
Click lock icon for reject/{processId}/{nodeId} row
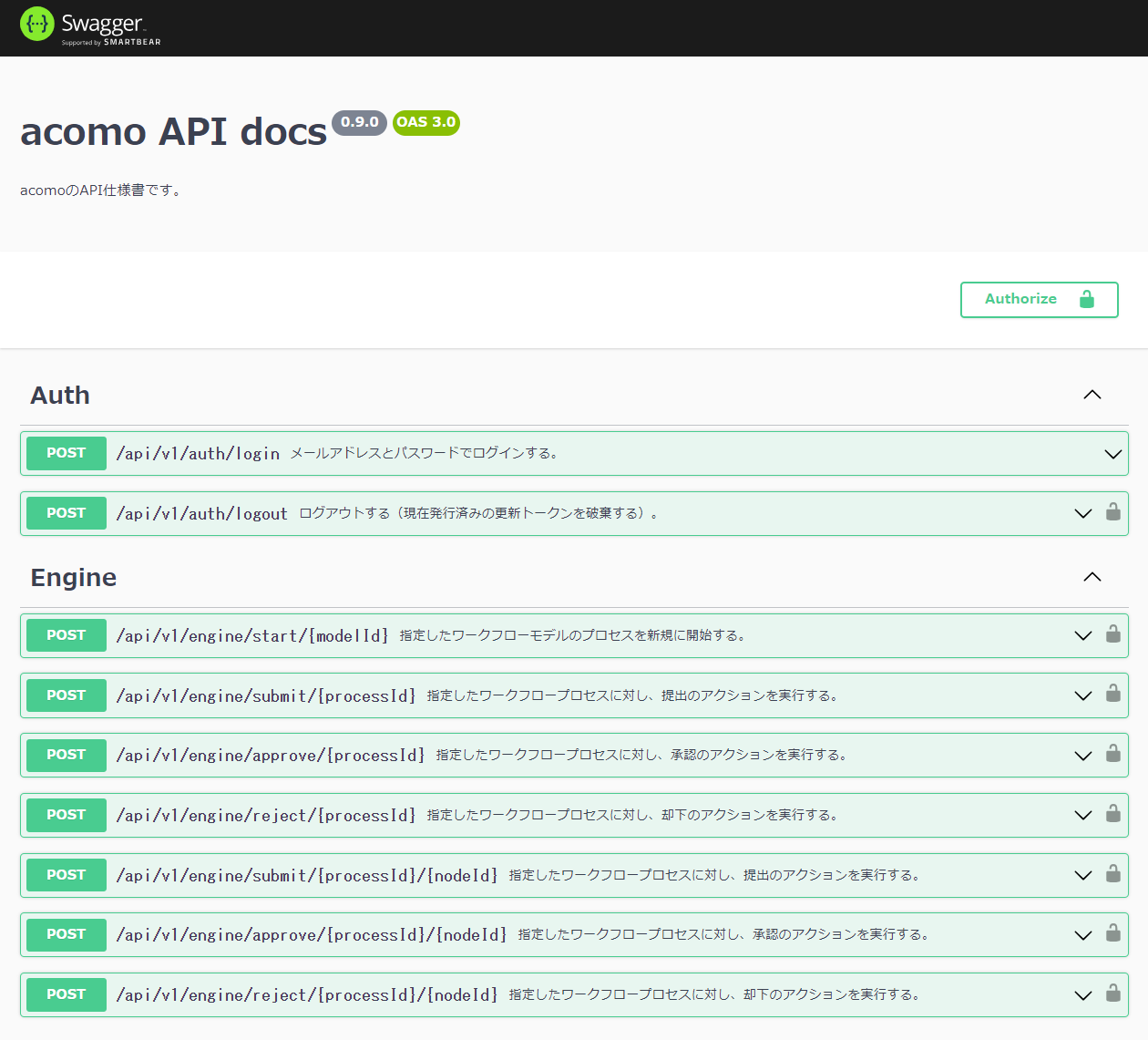click(x=1112, y=994)
